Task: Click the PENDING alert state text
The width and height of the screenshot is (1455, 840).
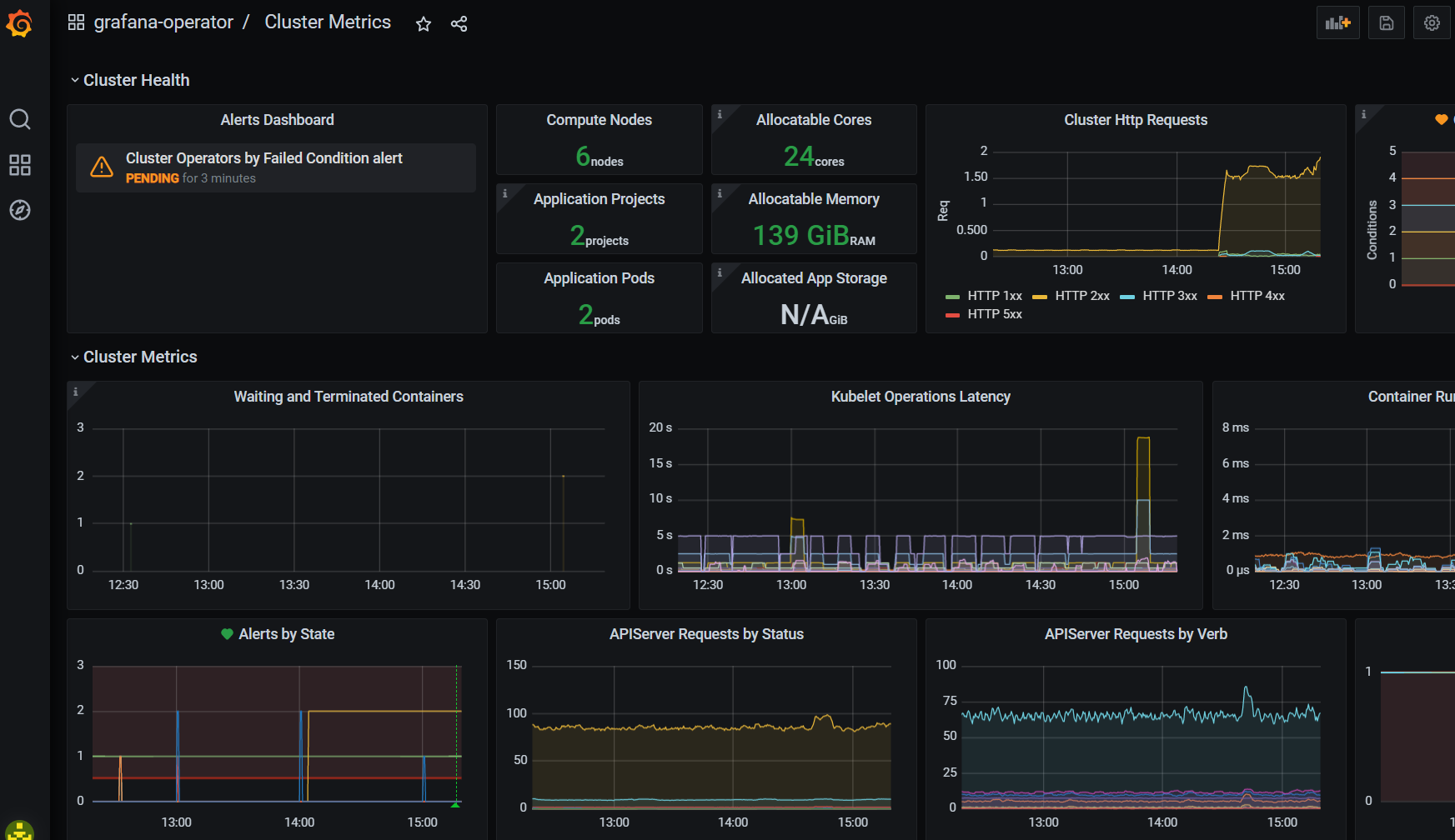Action: click(153, 177)
